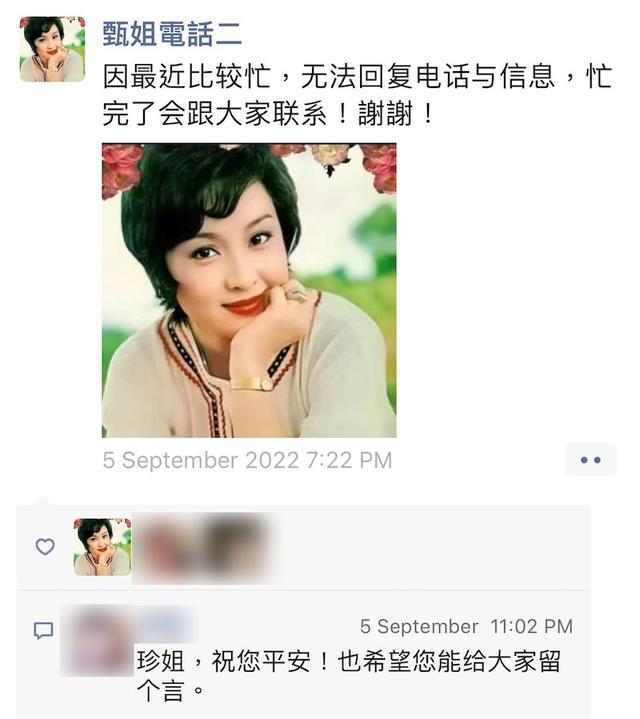Tap the blurred commenter name
Screen dimensions: 640x719
166,624
